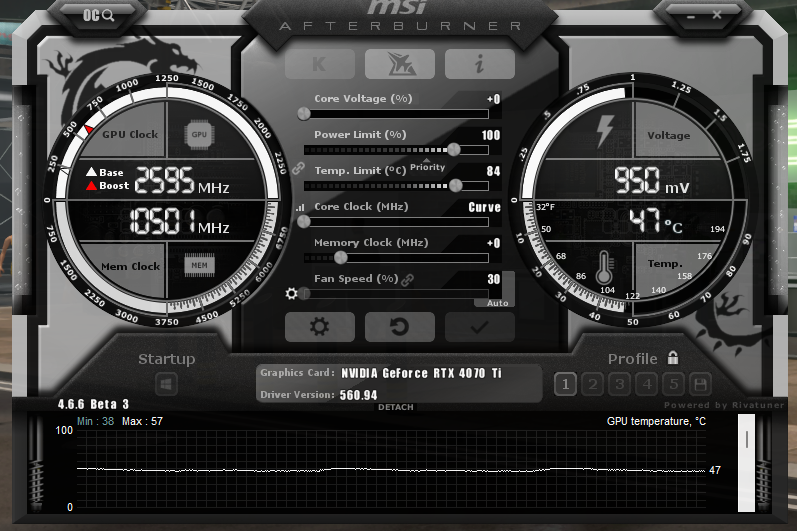Viewport: 797px width, 531px height.
Task: Toggle the fan speed link icon
Action: 407,279
